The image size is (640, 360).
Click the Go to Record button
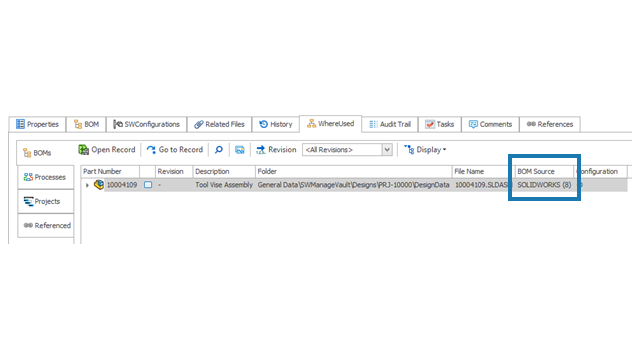click(175, 150)
